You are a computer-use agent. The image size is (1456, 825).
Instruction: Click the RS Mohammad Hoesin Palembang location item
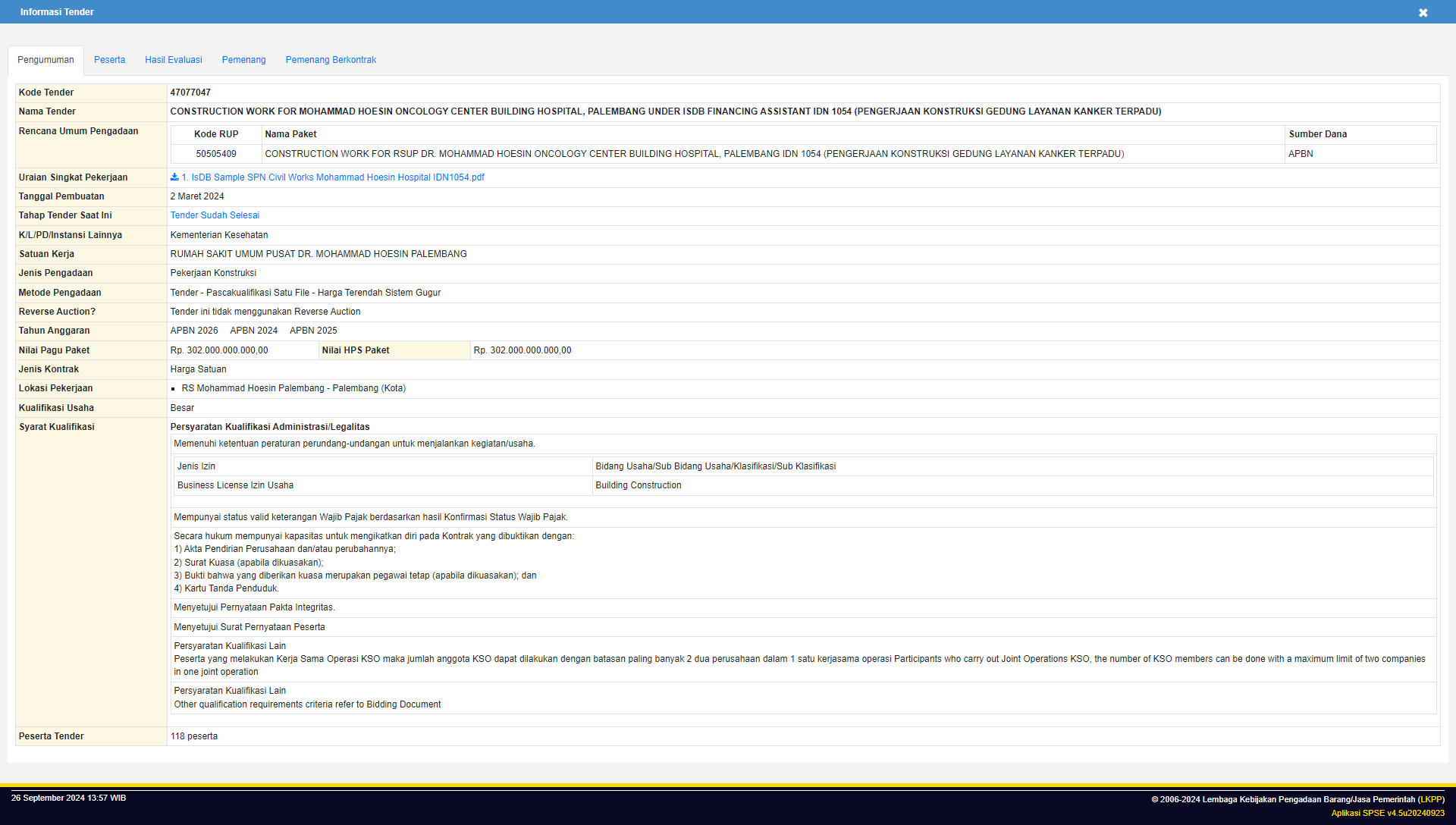293,388
